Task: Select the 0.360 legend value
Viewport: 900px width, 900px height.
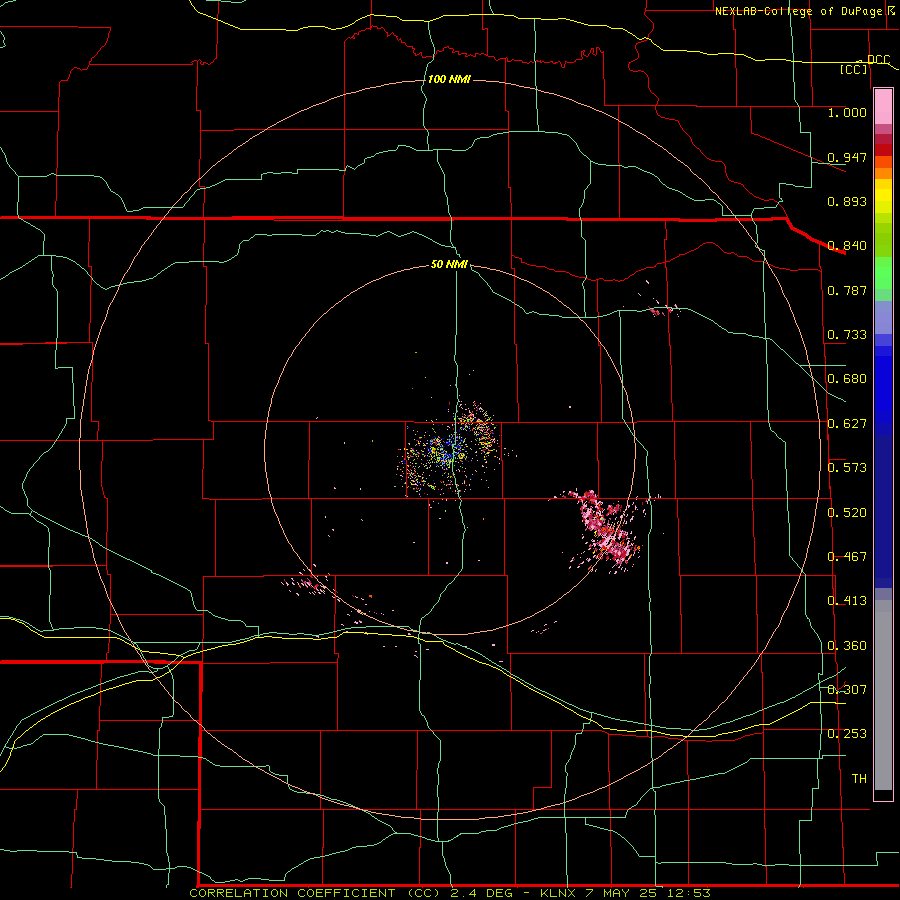Action: tap(847, 645)
